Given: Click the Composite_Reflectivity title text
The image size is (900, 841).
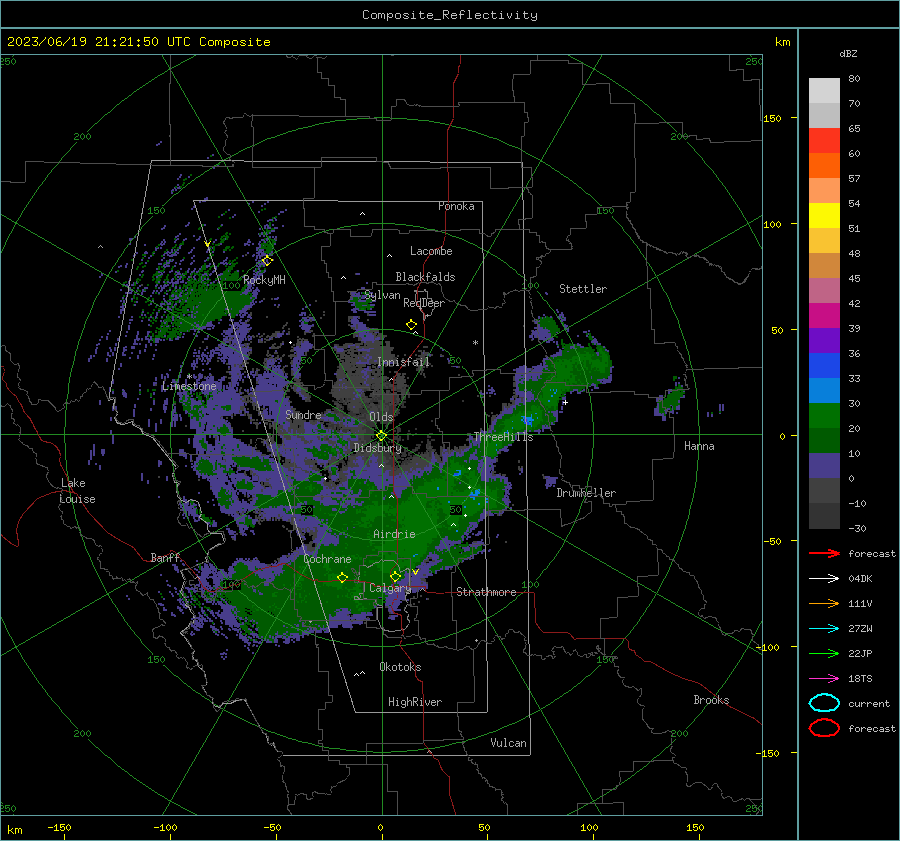Looking at the screenshot, I should pyautogui.click(x=450, y=15).
